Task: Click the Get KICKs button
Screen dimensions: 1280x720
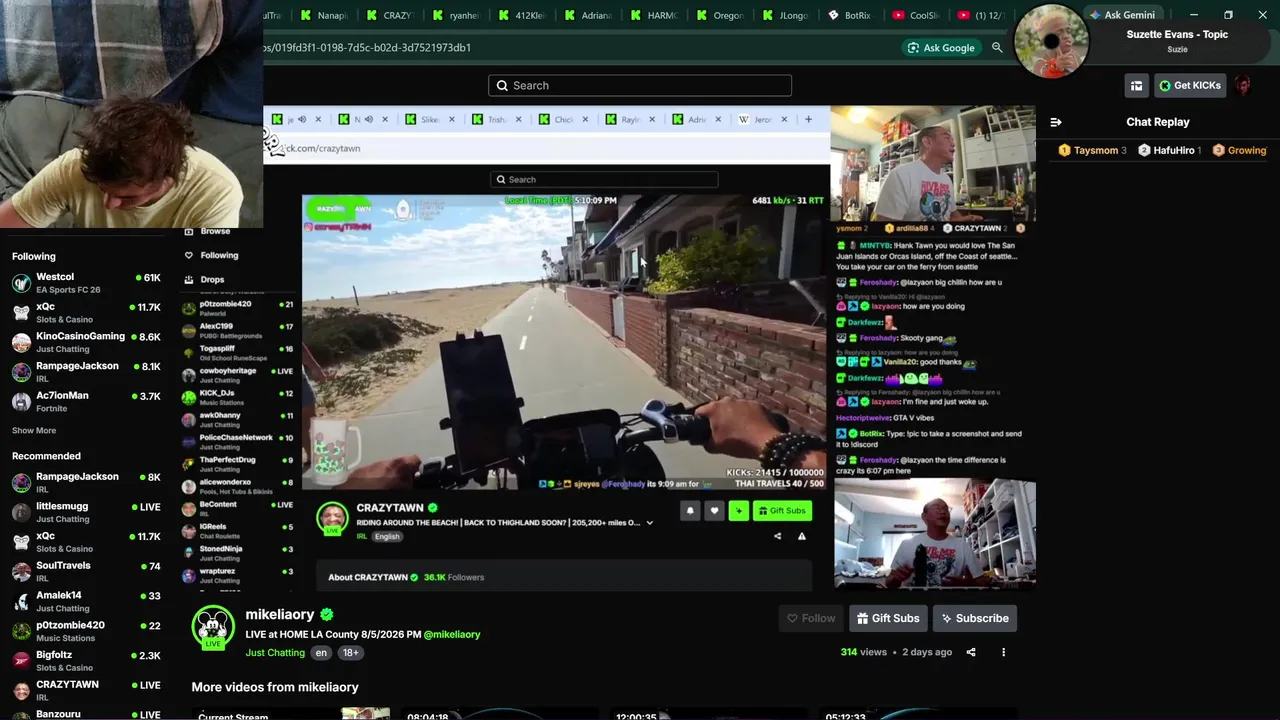Action: pos(1190,86)
